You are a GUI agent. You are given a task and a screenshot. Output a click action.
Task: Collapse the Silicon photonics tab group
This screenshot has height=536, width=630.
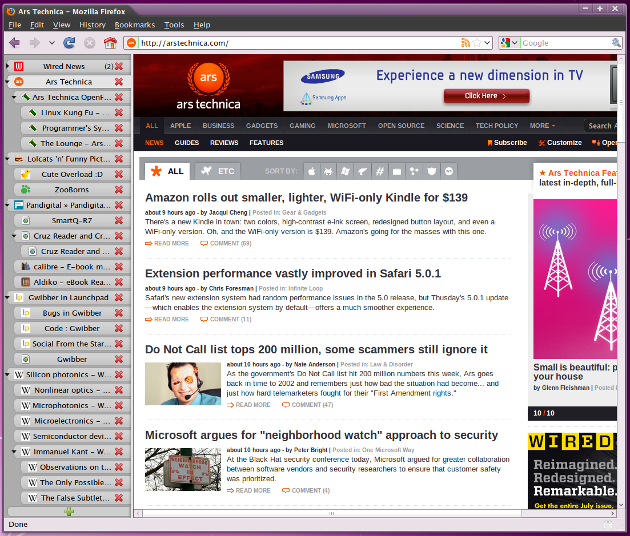7,375
